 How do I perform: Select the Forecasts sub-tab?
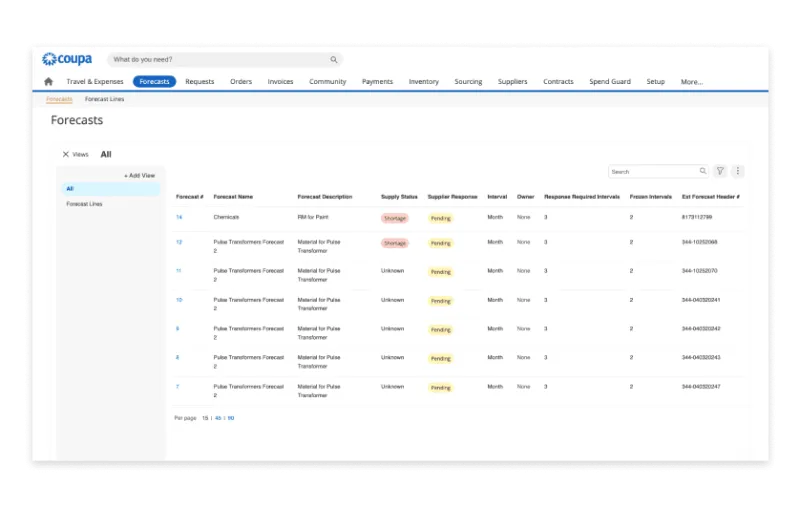(59, 99)
